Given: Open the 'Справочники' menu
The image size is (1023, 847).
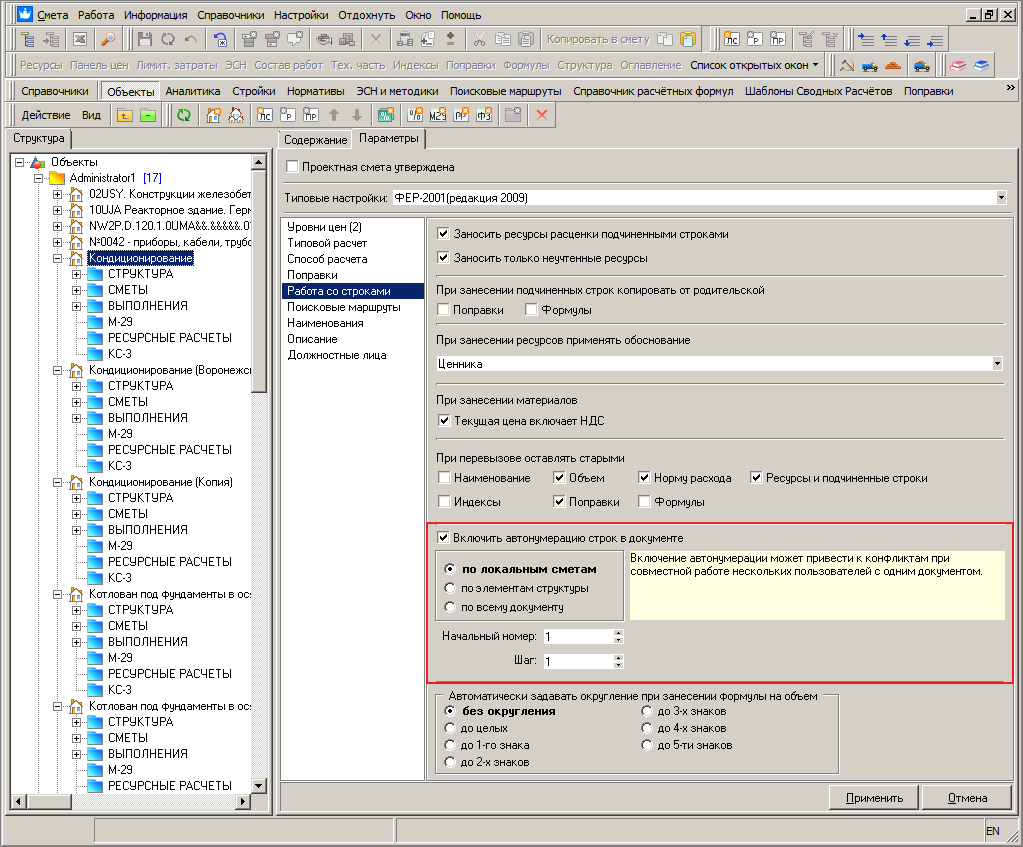Looking at the screenshot, I should (x=230, y=15).
